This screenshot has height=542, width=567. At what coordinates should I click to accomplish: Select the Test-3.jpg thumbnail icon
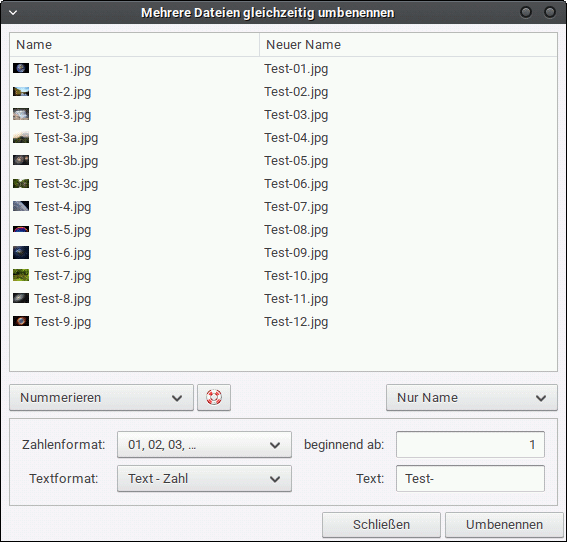21,114
